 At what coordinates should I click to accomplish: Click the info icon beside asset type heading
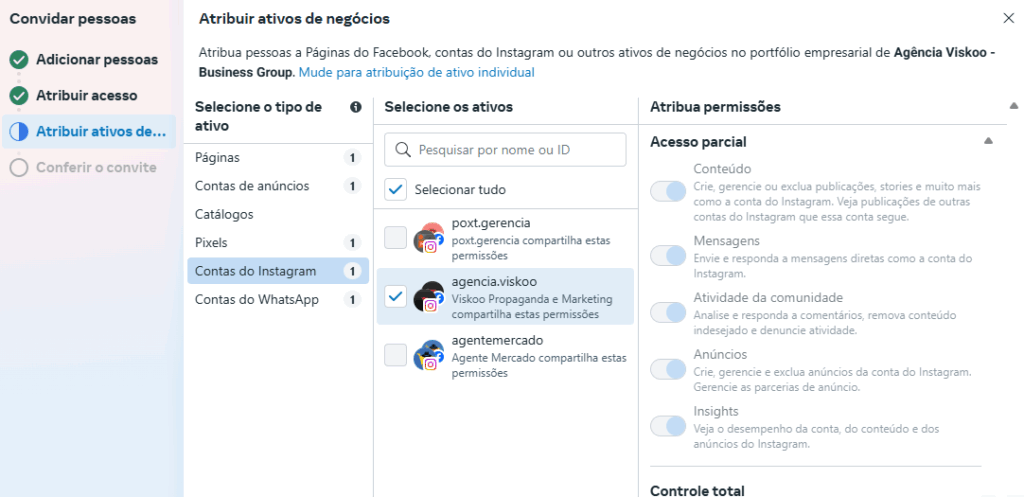click(x=356, y=107)
